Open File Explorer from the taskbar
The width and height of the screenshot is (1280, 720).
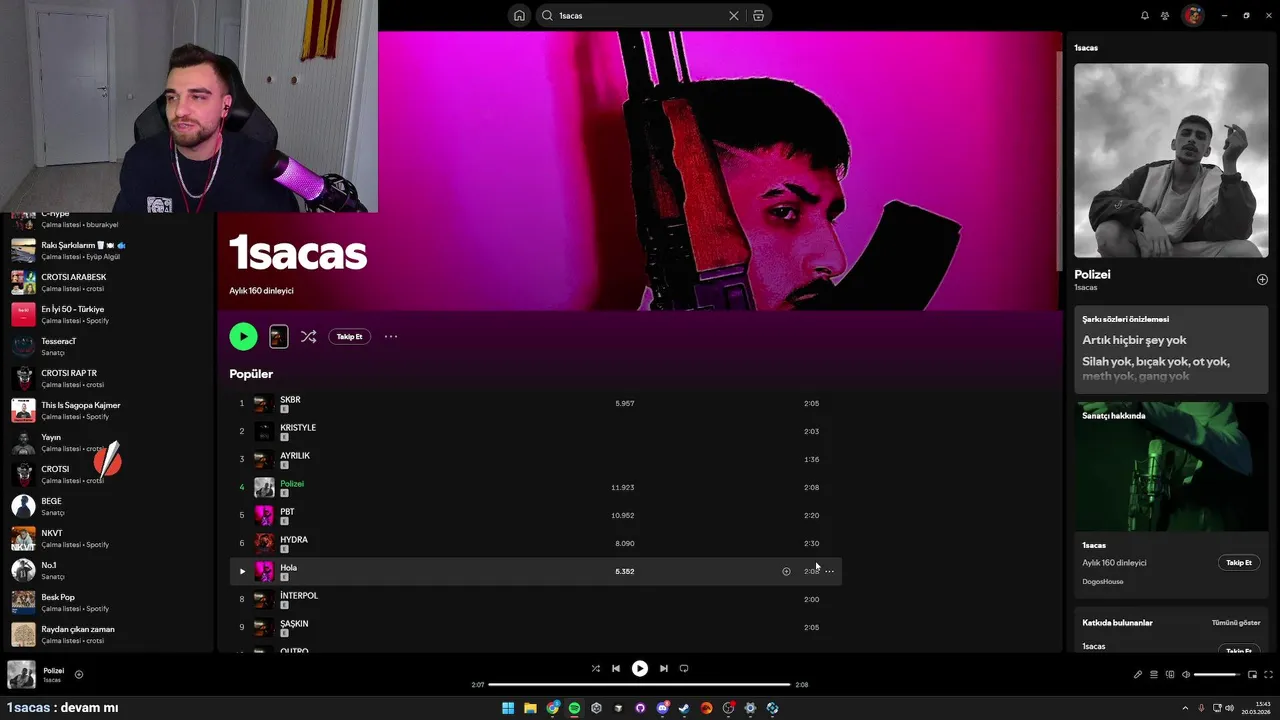[530, 708]
